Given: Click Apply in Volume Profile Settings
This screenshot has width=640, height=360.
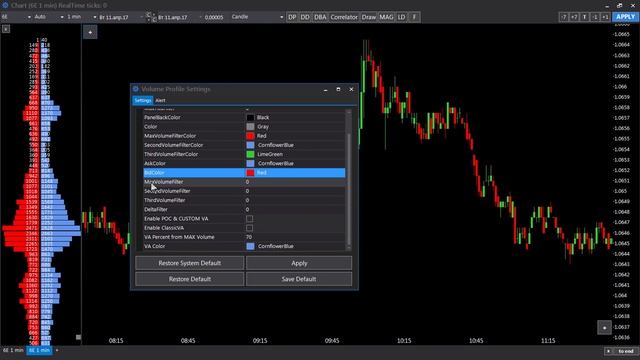Looking at the screenshot, I should (x=299, y=263).
